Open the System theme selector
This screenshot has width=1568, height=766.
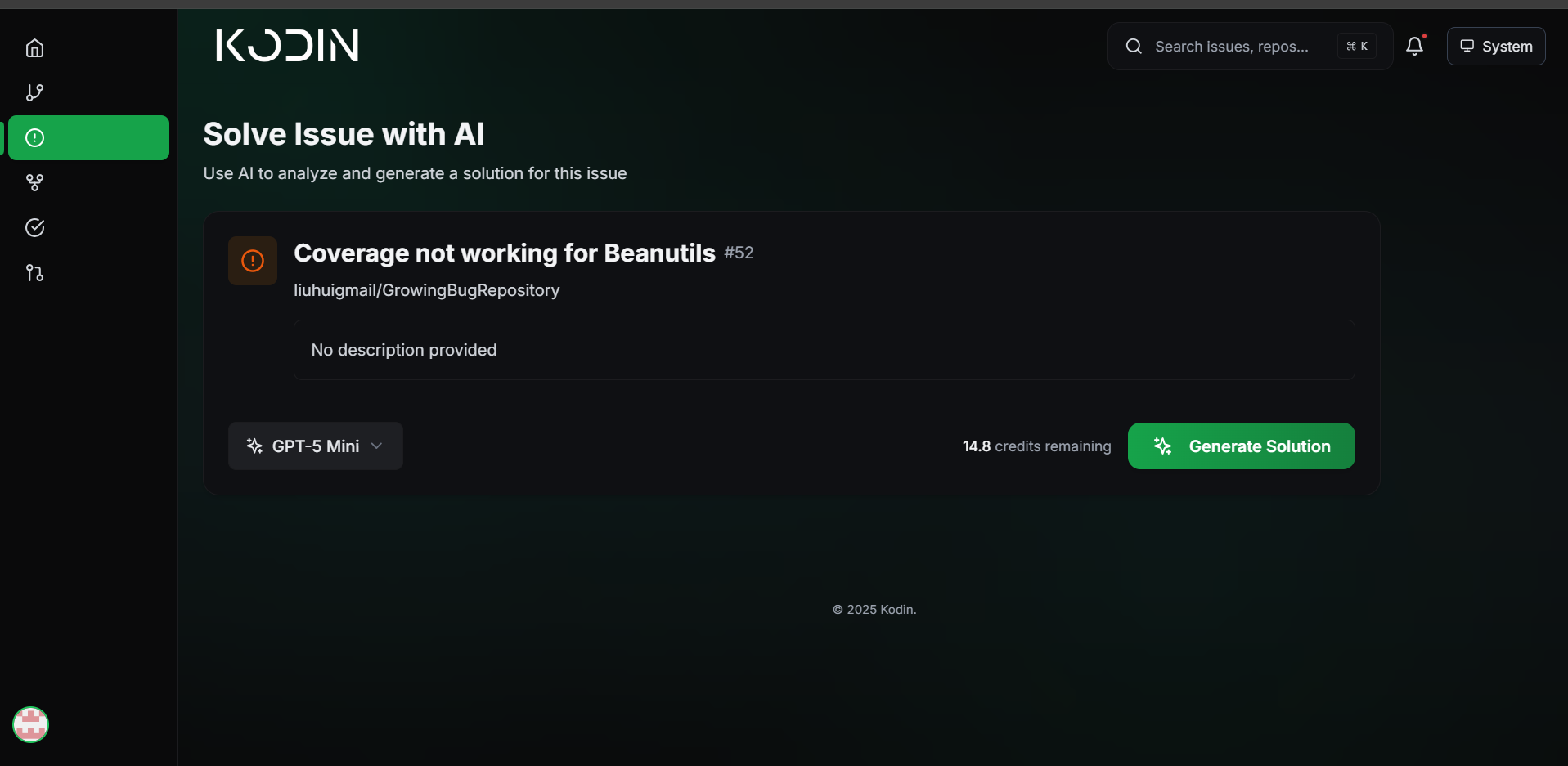(1496, 46)
